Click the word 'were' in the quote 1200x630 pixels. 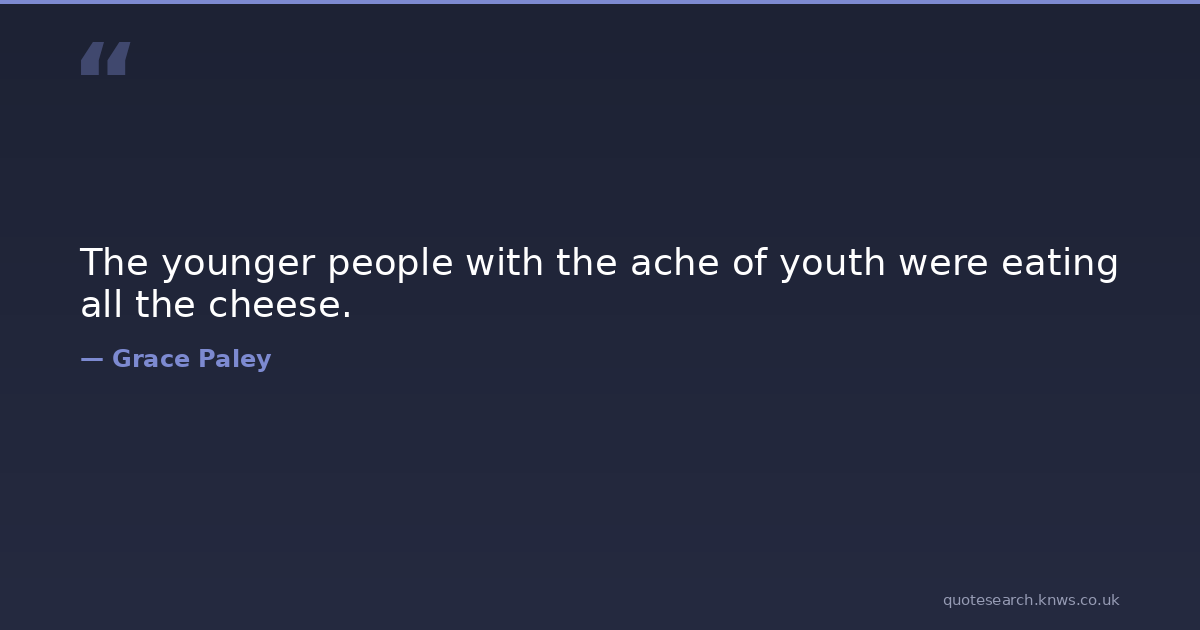(943, 264)
